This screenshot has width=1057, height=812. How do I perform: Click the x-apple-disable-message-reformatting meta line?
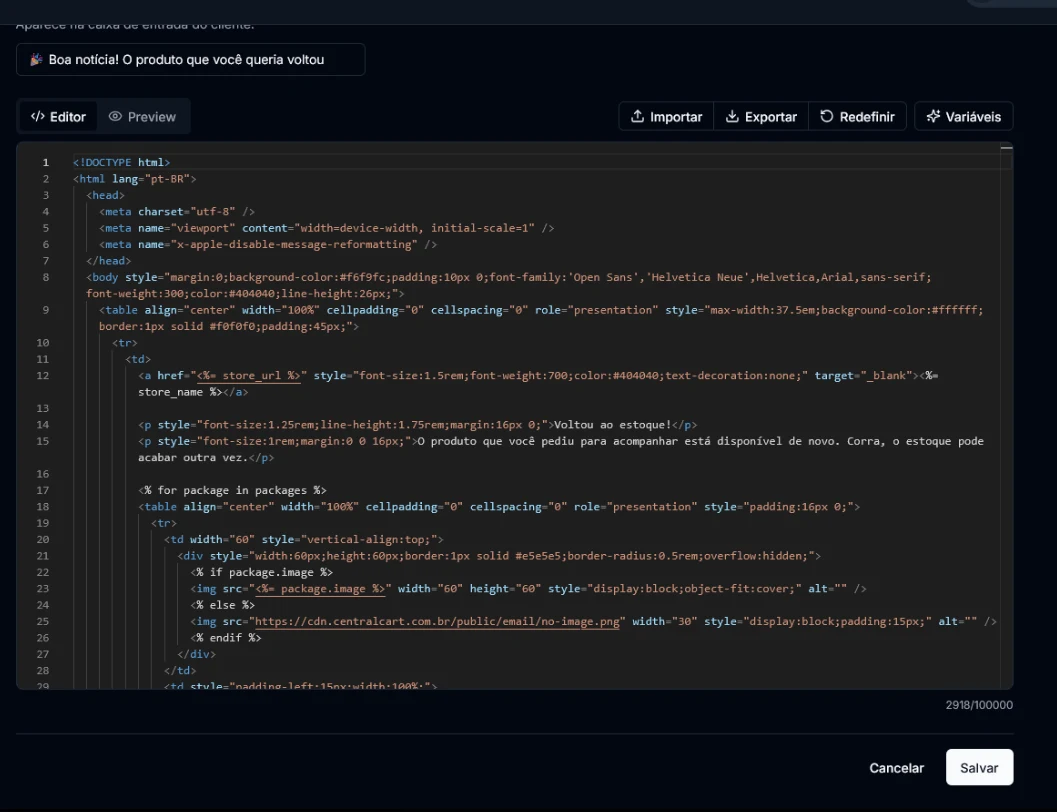(268, 244)
